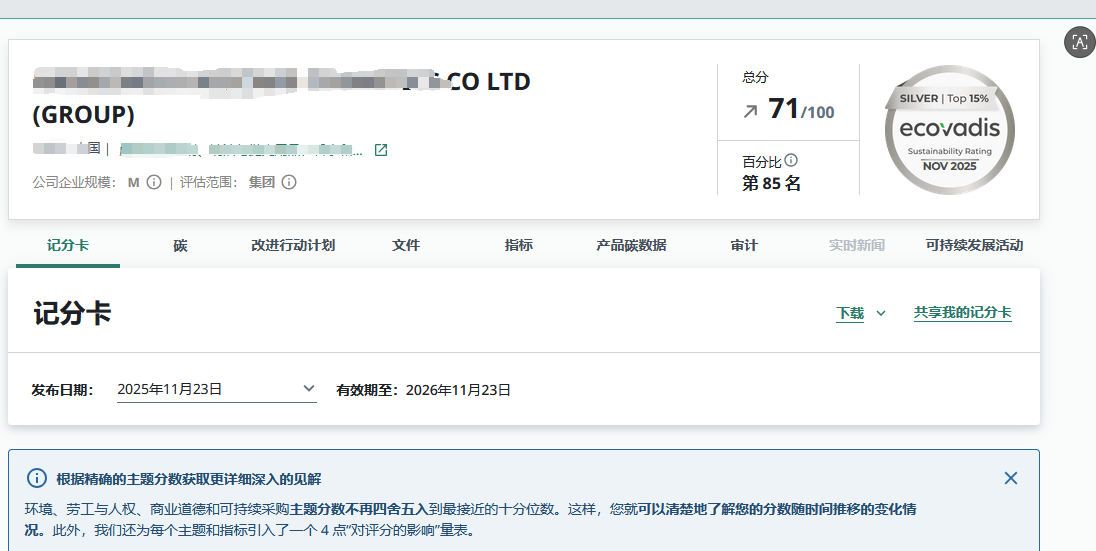1096x551 pixels.
Task: Switch to the 指标 tab
Action: click(x=519, y=245)
